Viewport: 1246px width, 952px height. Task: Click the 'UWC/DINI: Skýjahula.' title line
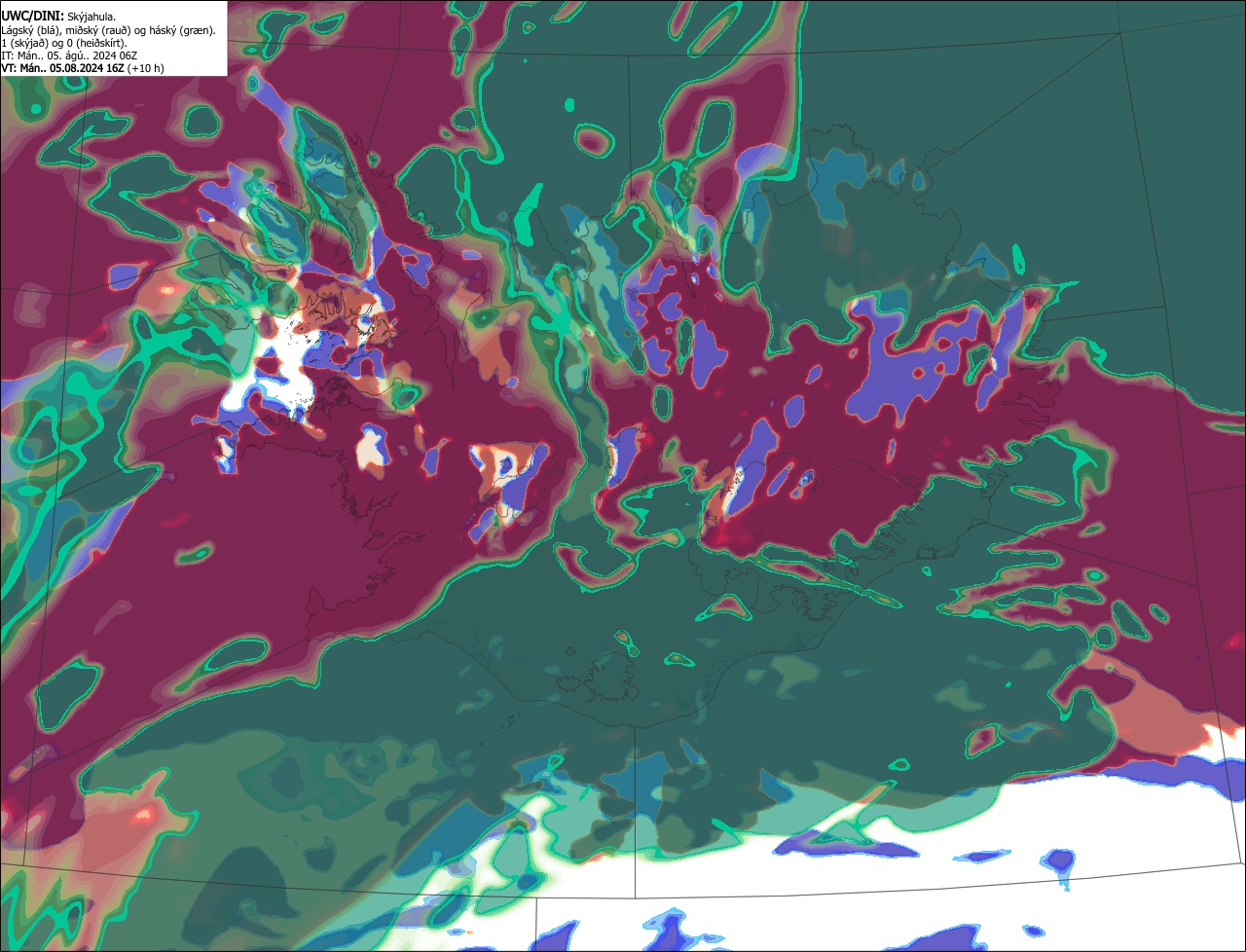click(x=58, y=16)
